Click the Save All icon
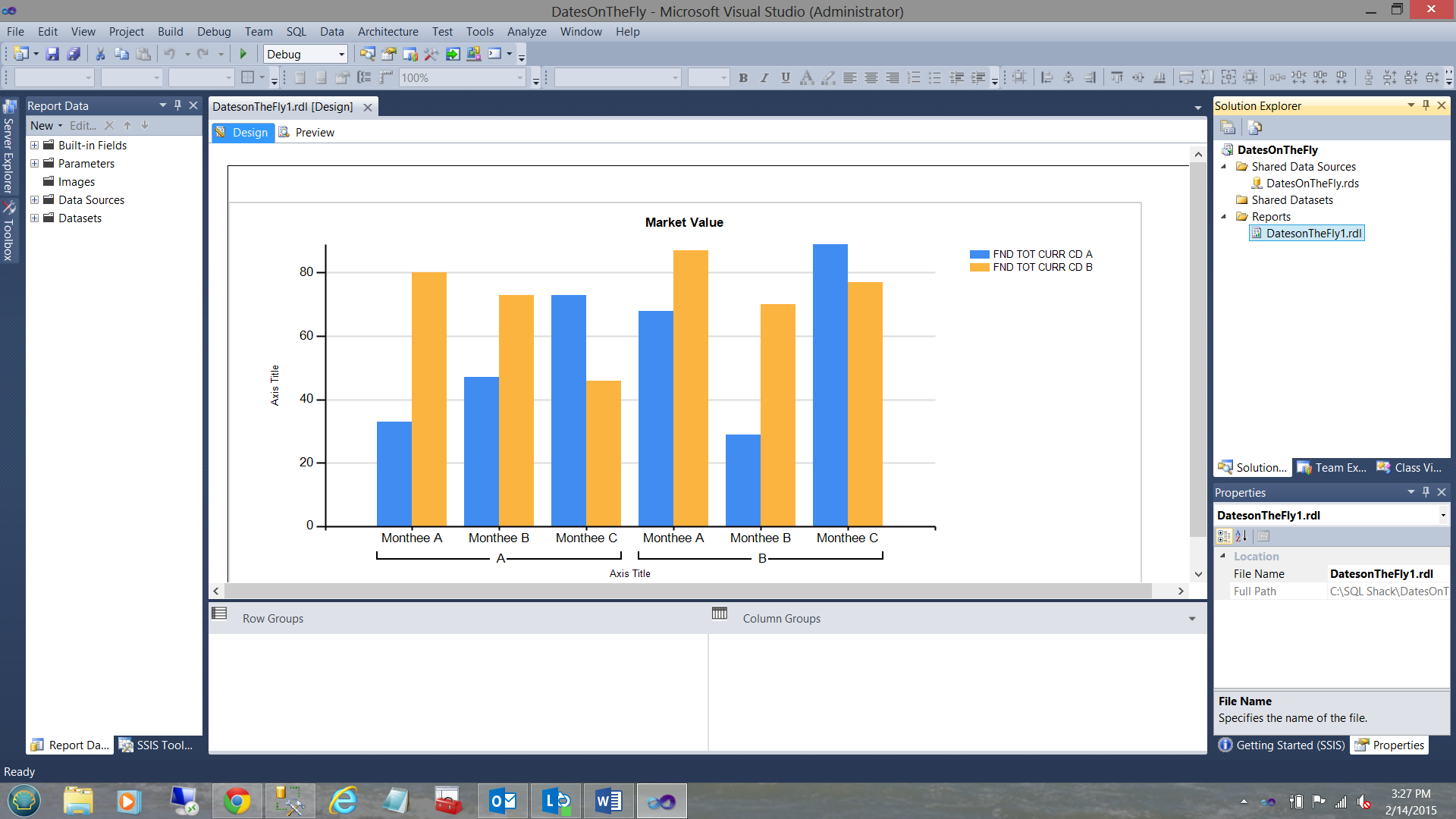This screenshot has width=1456, height=819. click(x=74, y=54)
